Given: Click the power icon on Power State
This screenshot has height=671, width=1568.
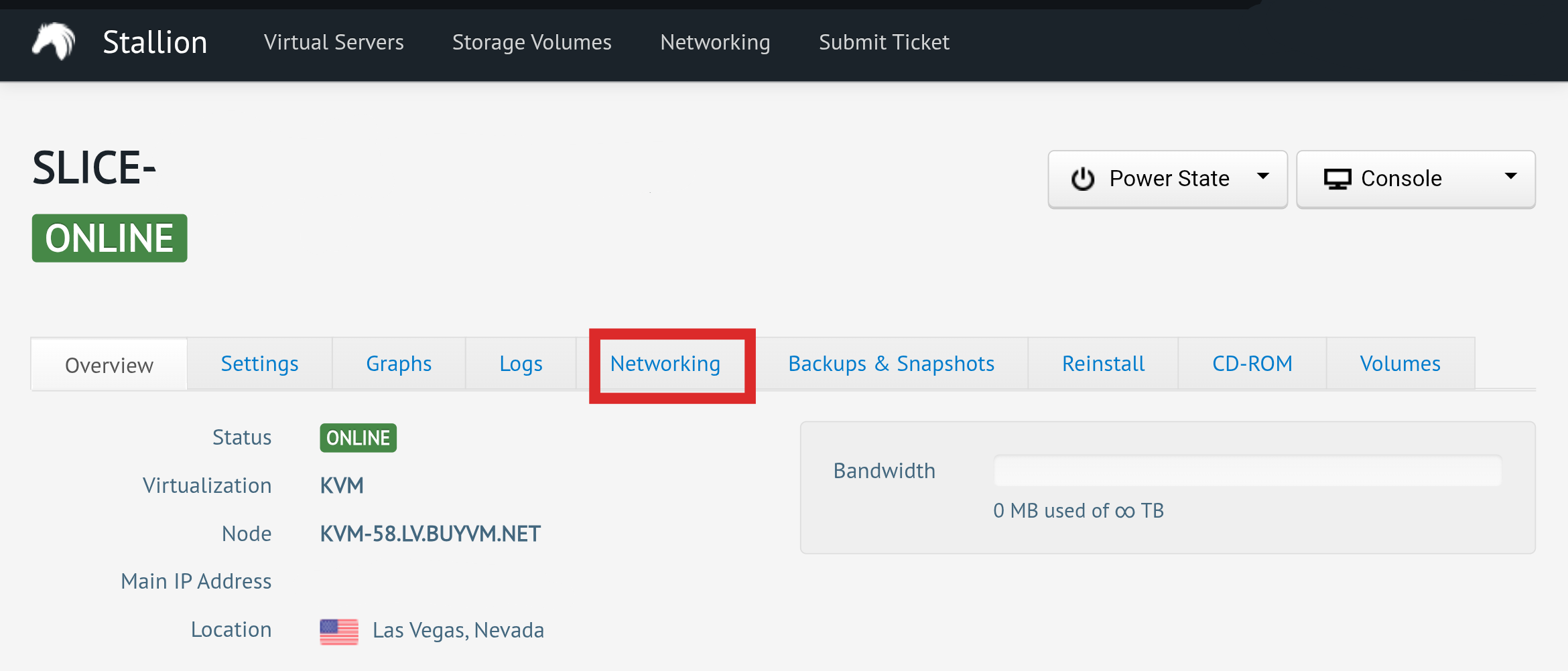Looking at the screenshot, I should 1083,179.
